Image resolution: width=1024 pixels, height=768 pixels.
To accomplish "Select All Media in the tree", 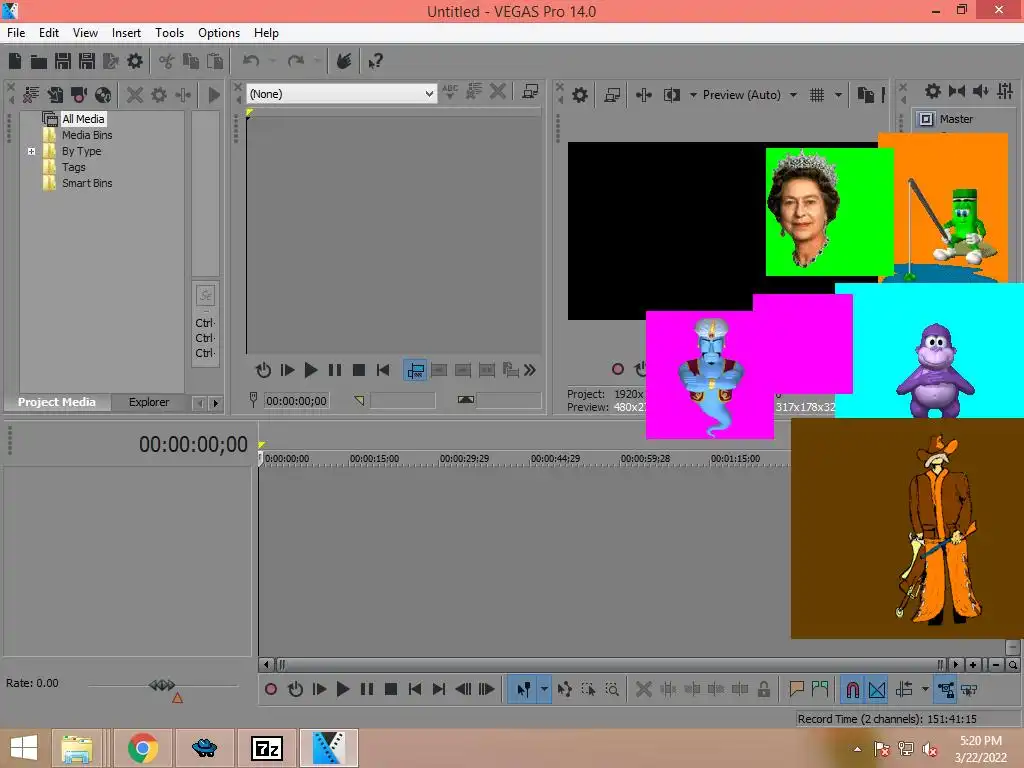I will [83, 119].
